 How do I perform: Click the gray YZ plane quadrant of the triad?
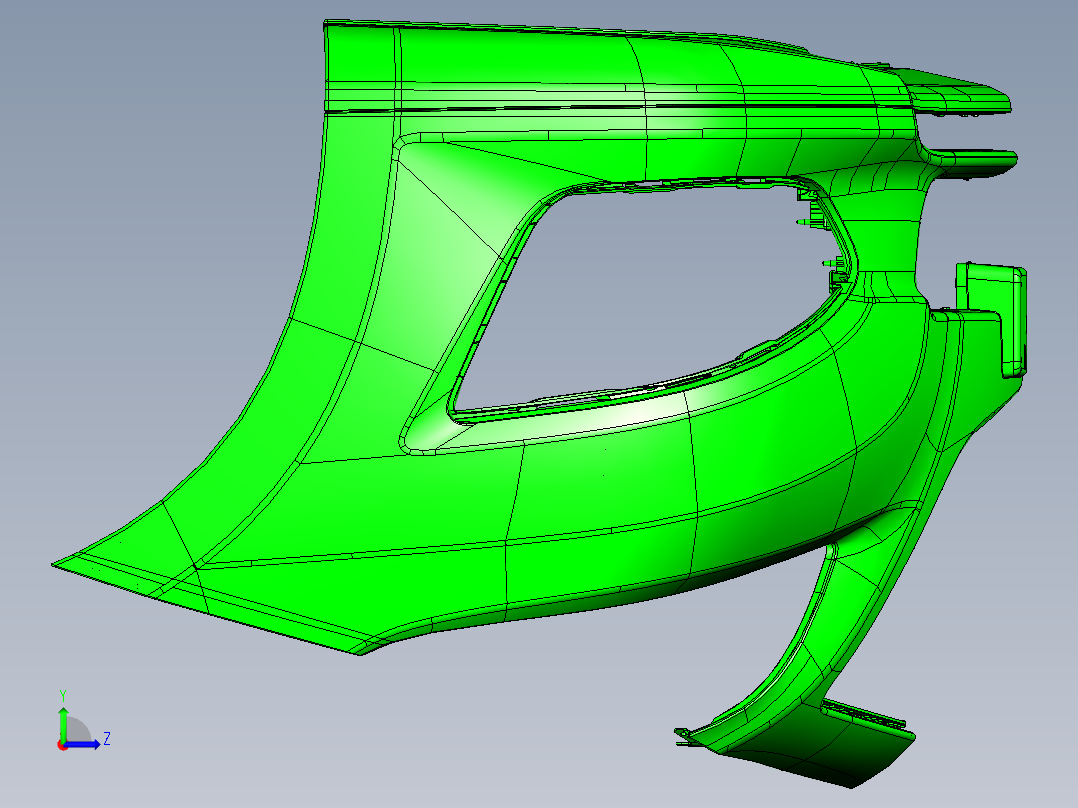pos(77,730)
